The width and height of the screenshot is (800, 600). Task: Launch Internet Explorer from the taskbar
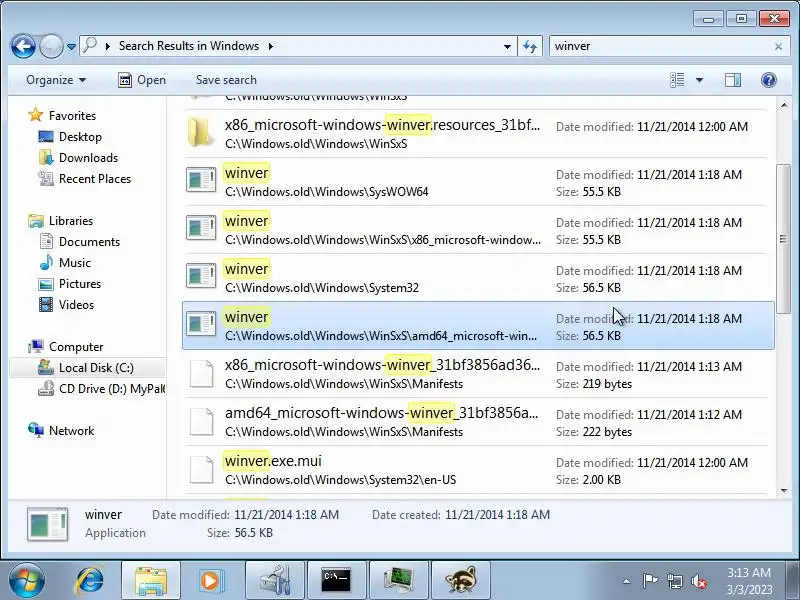click(x=90, y=581)
